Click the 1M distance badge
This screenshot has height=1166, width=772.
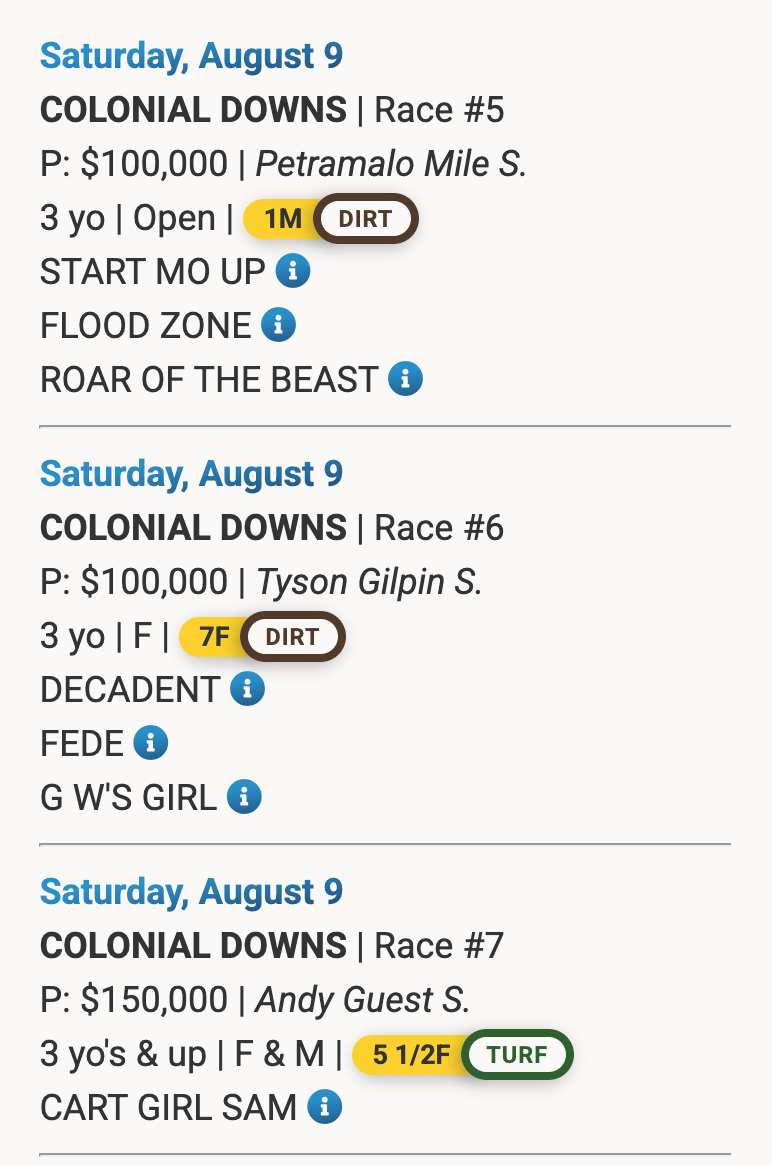[x=281, y=219]
